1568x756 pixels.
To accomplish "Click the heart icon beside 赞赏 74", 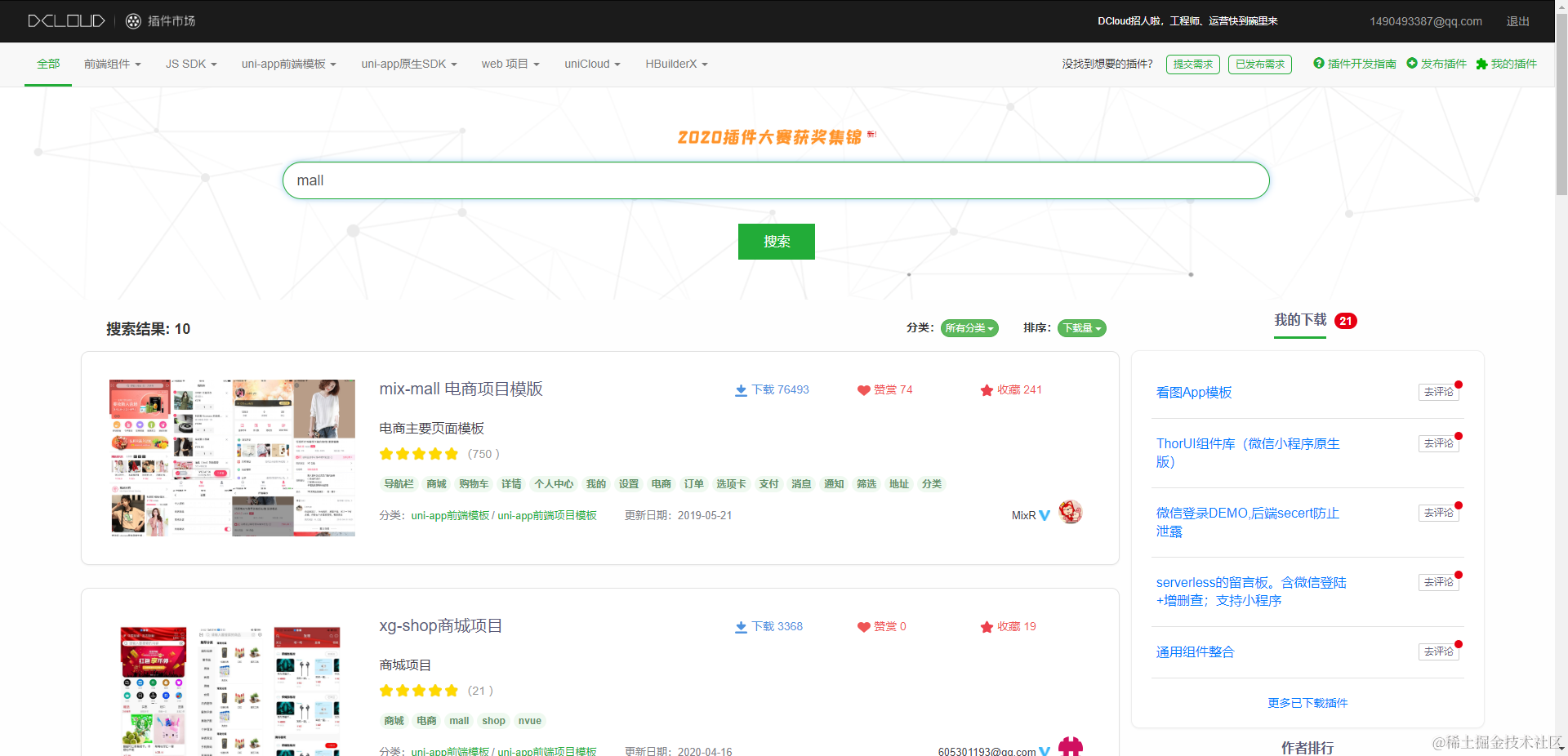I will [863, 390].
